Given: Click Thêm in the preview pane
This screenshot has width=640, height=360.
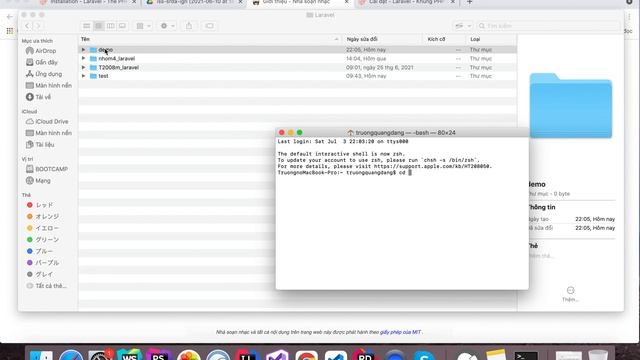Looking at the screenshot, I should (570, 294).
